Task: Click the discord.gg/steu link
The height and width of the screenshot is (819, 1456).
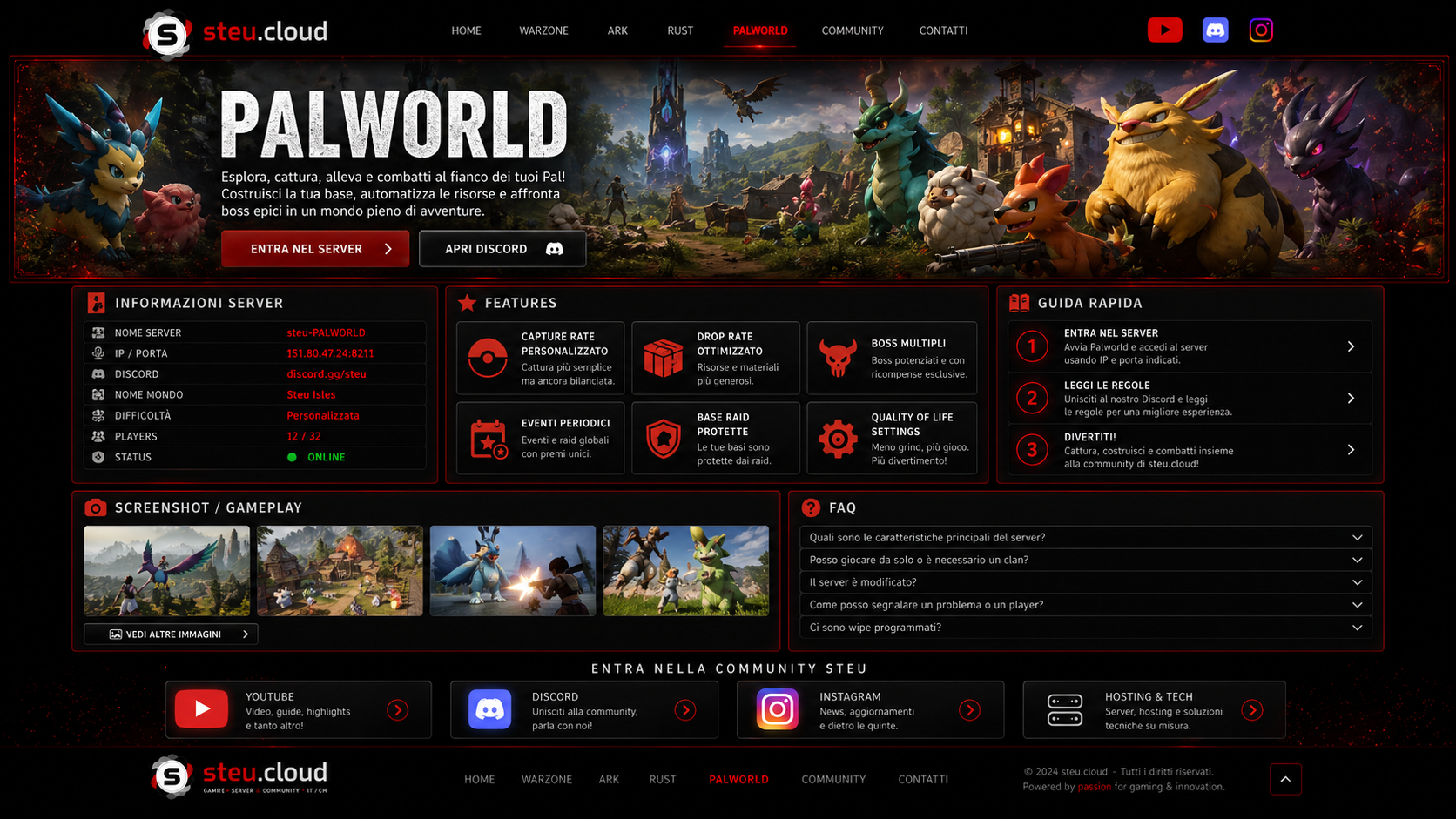Action: [x=327, y=374]
